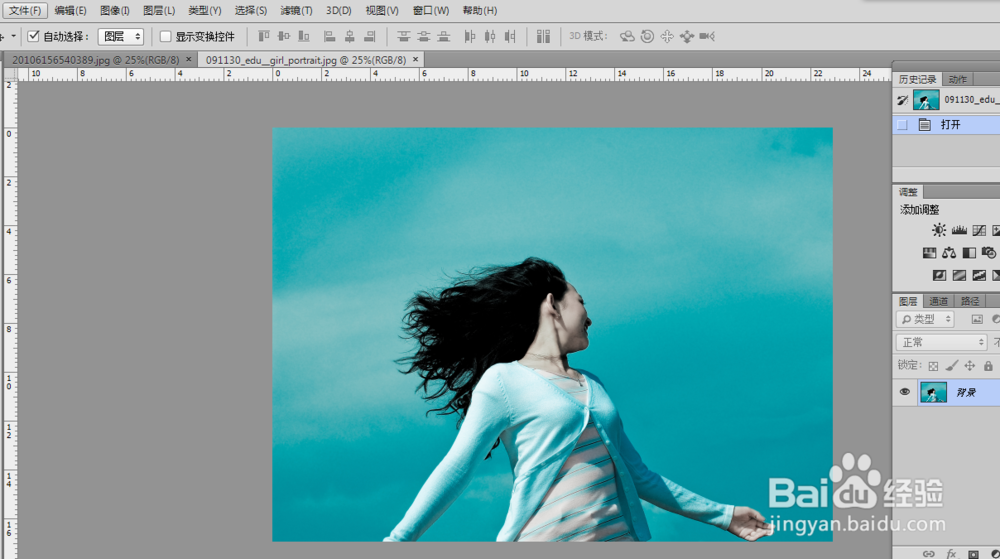Switch to the 通道 tab
Viewport: 1000px width, 559px height.
coord(938,301)
